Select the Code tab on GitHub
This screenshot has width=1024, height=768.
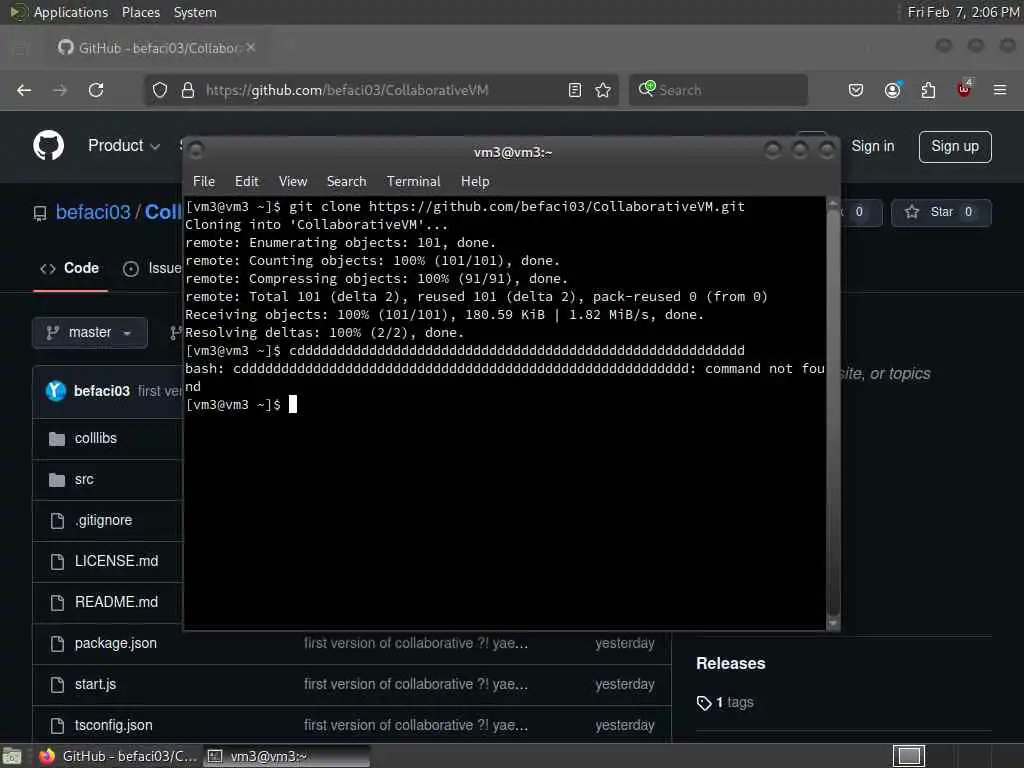pyautogui.click(x=70, y=268)
